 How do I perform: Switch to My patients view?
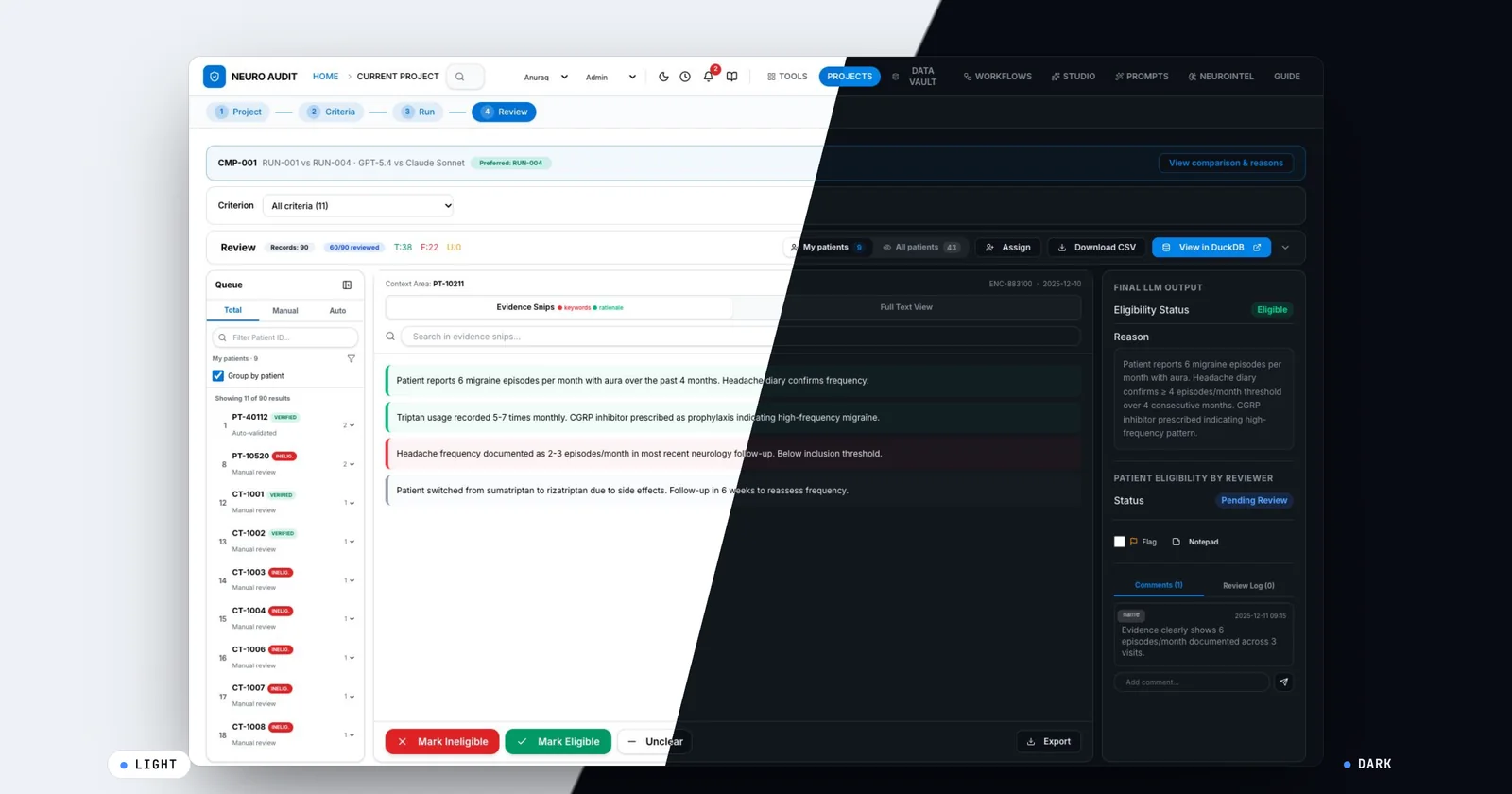click(827, 248)
